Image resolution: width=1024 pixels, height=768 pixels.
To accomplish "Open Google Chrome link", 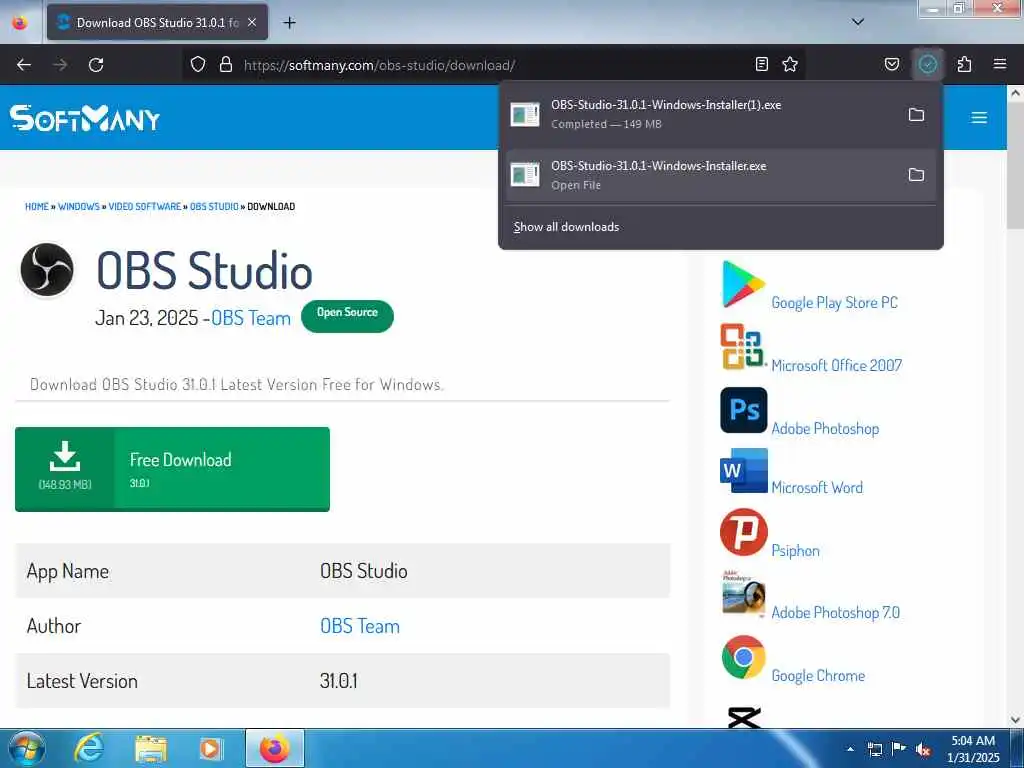I will 818,676.
